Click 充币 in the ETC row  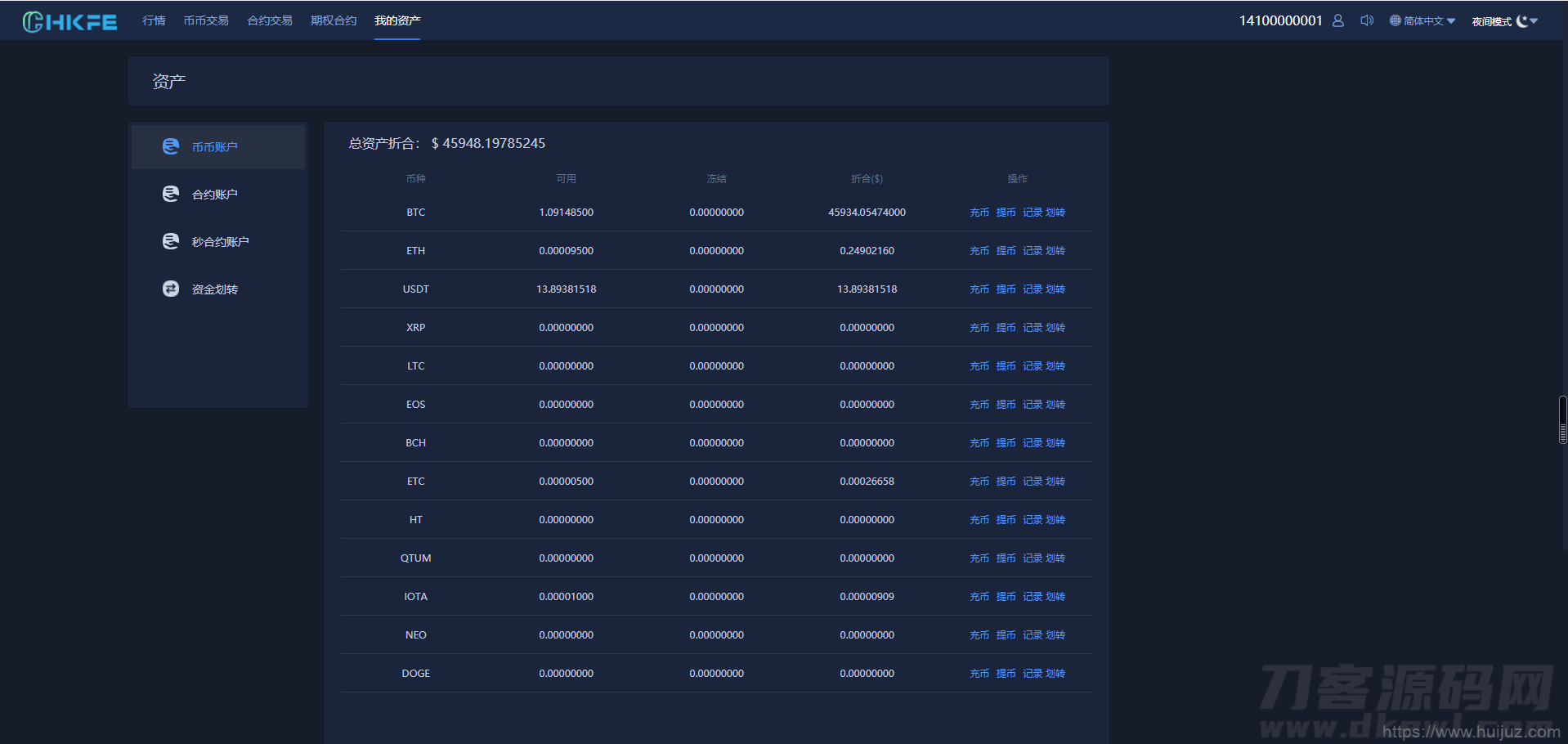coord(979,482)
